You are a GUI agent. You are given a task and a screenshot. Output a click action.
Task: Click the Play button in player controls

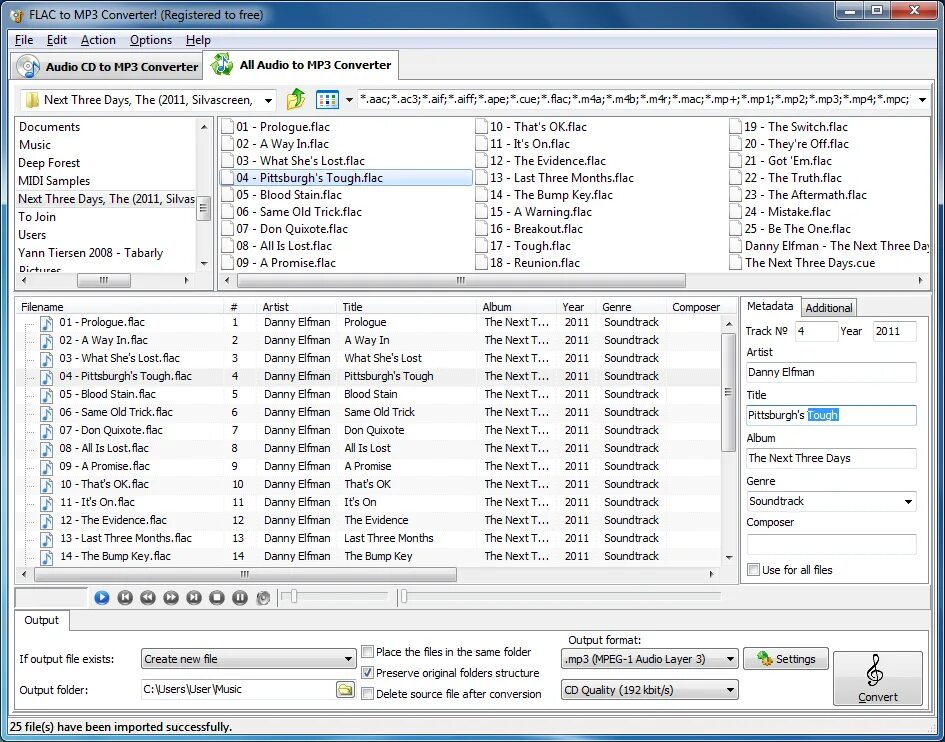(x=102, y=597)
